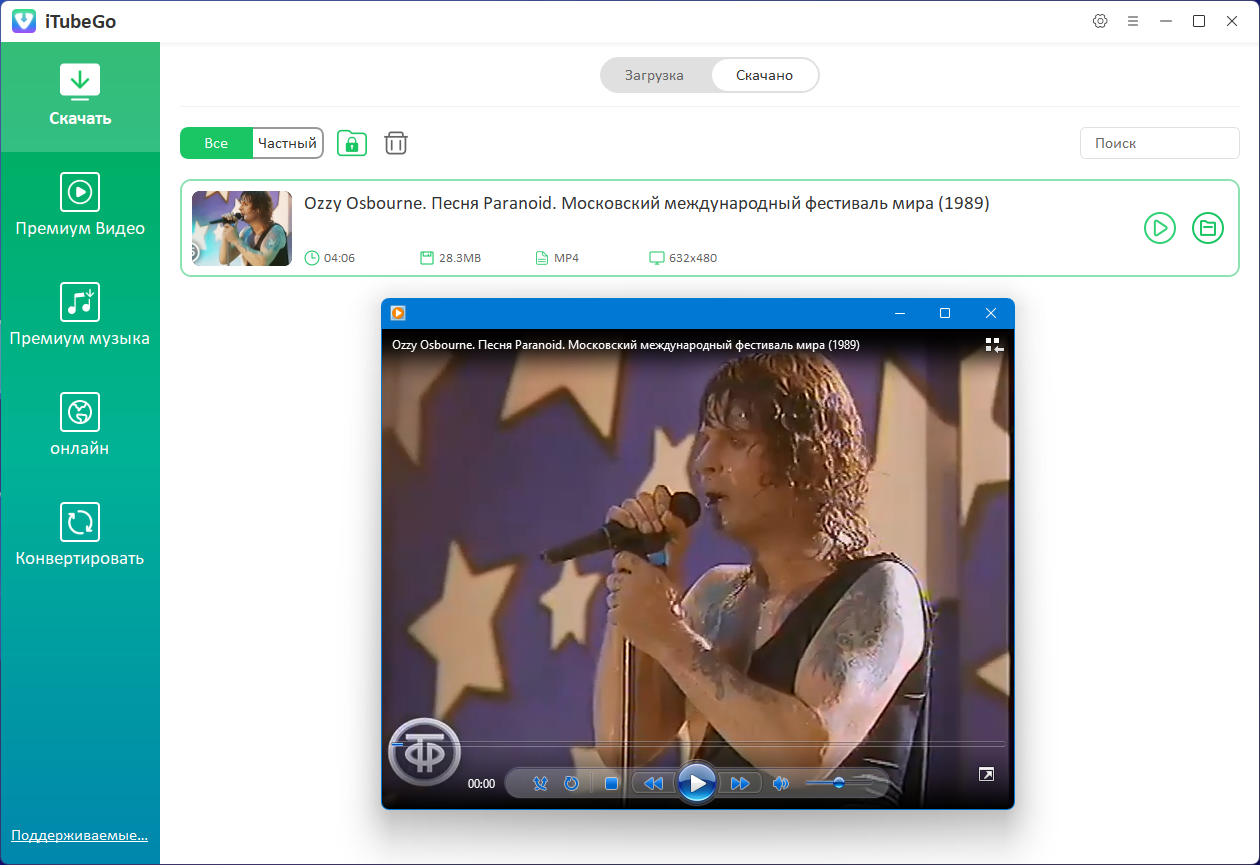Click the green private lock folder icon
This screenshot has width=1260, height=865.
coord(352,143)
